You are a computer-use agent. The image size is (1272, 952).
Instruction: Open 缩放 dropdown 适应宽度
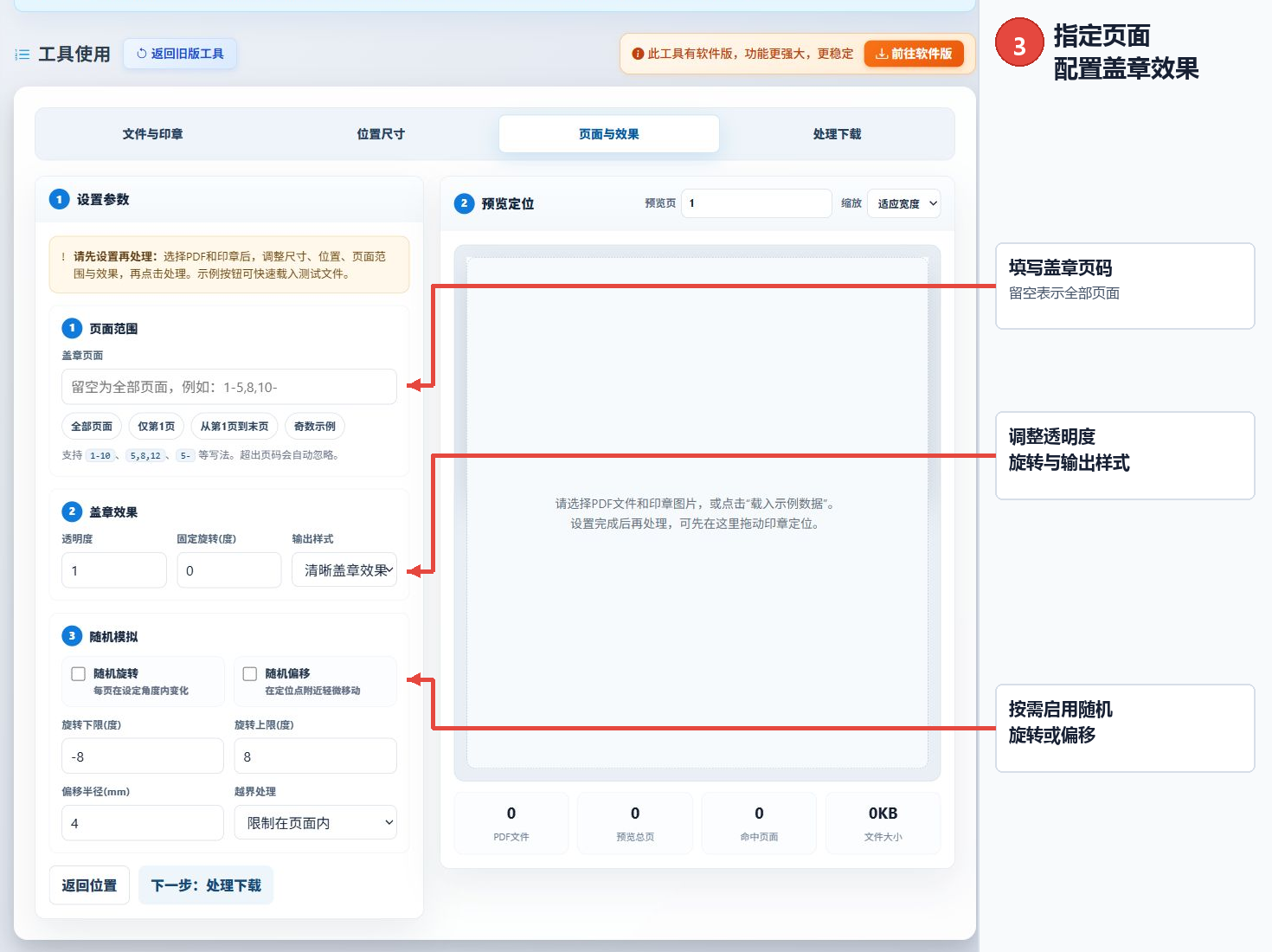click(903, 203)
